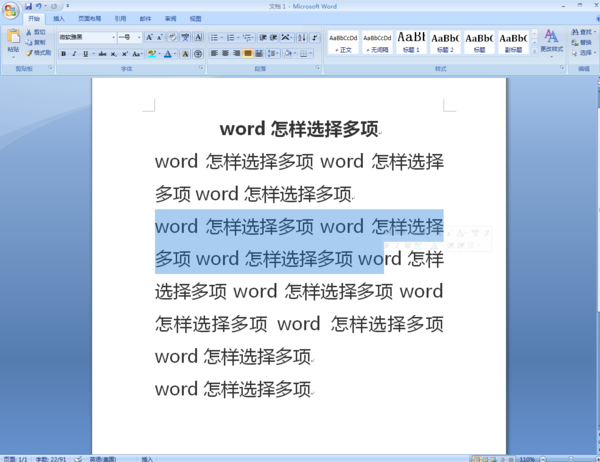Open the 审阅 (Review) tab
This screenshot has width=600, height=462.
pyautogui.click(x=170, y=18)
